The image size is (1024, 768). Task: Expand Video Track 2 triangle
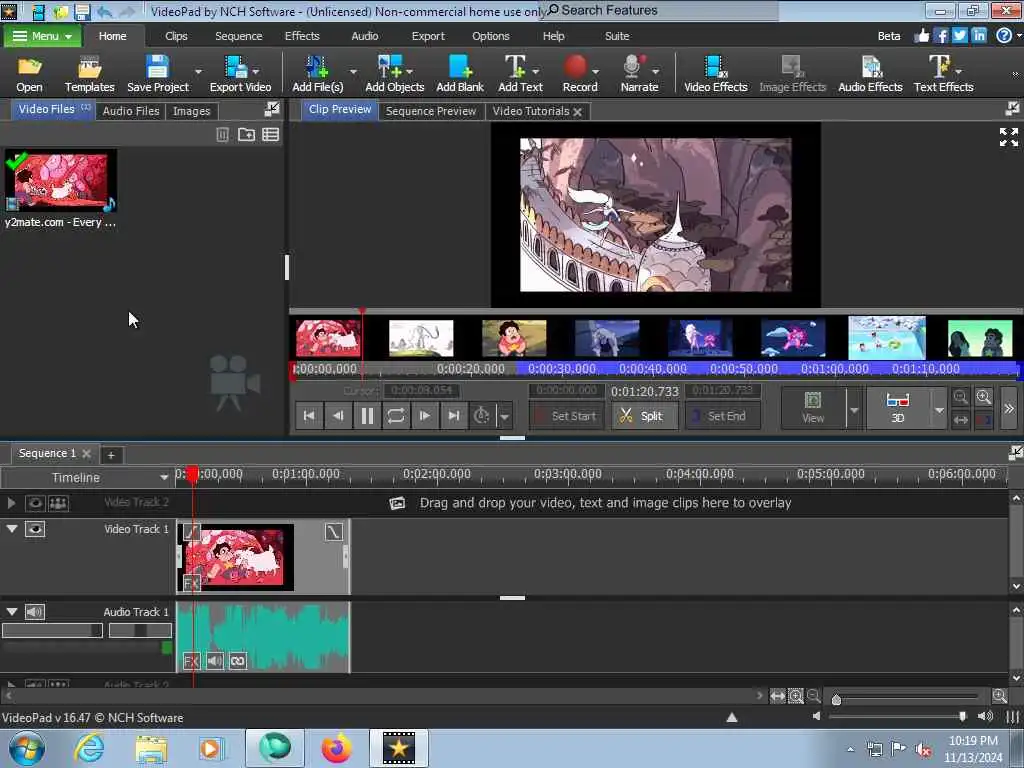(x=11, y=503)
